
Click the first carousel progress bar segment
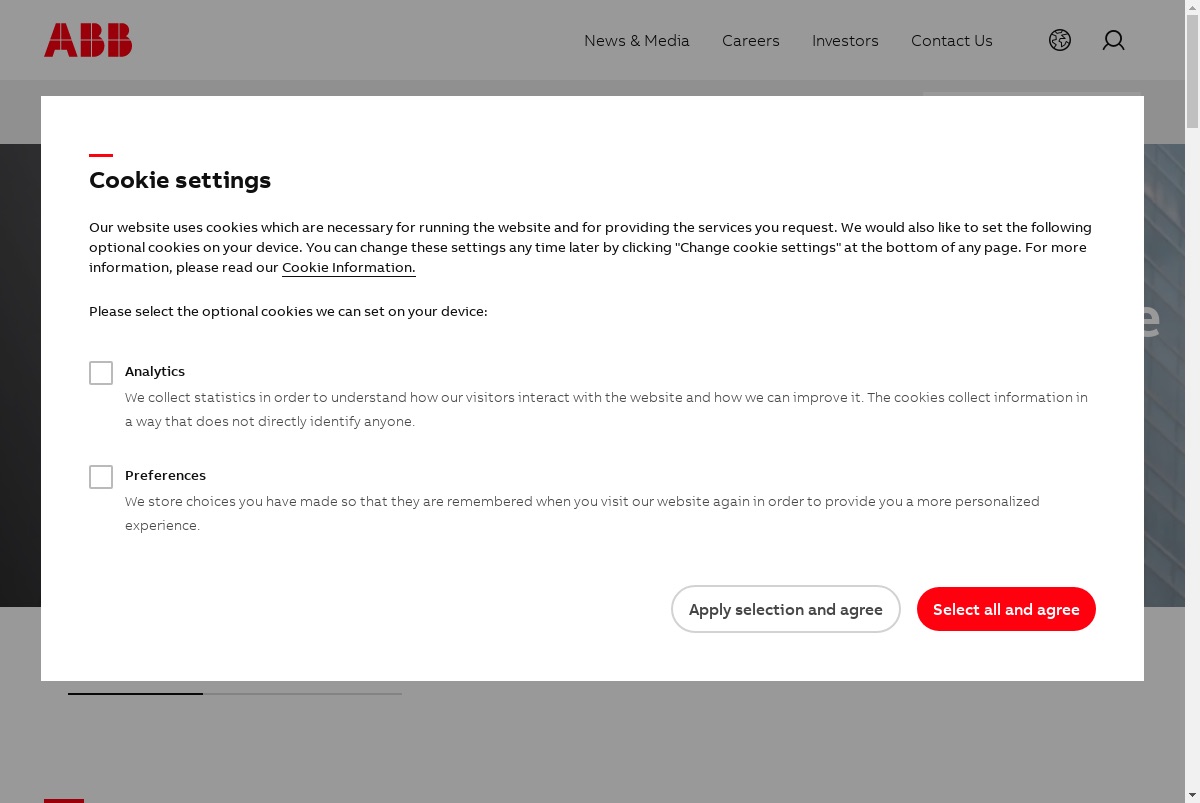click(x=135, y=693)
